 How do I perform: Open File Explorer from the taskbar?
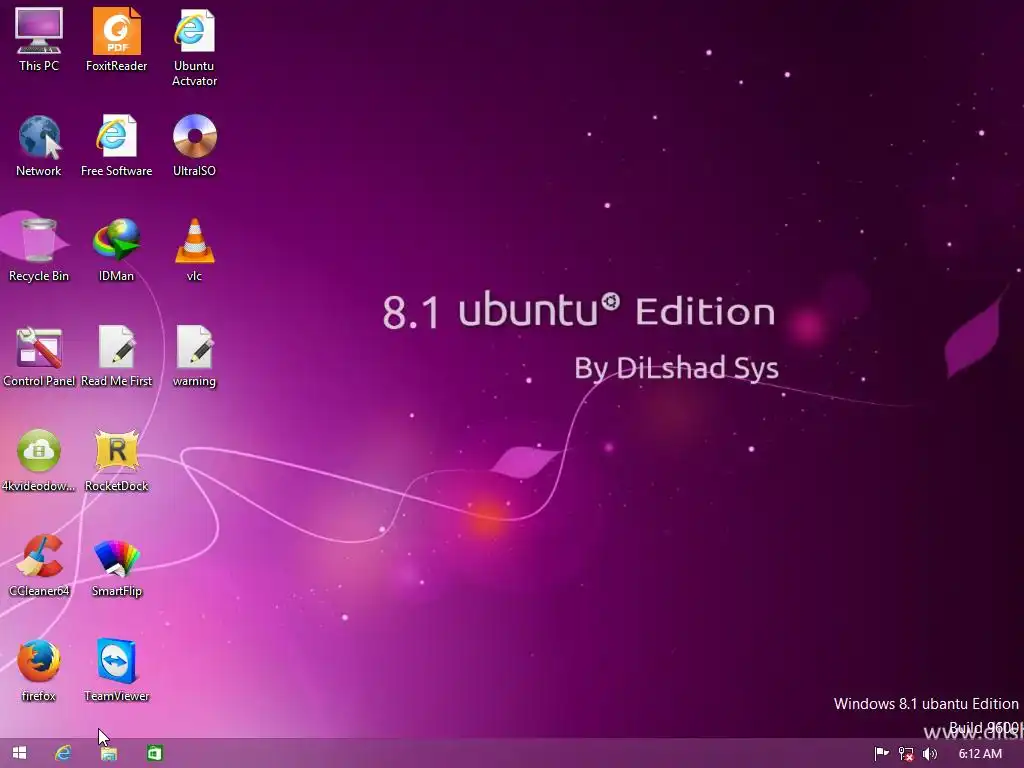[108, 754]
